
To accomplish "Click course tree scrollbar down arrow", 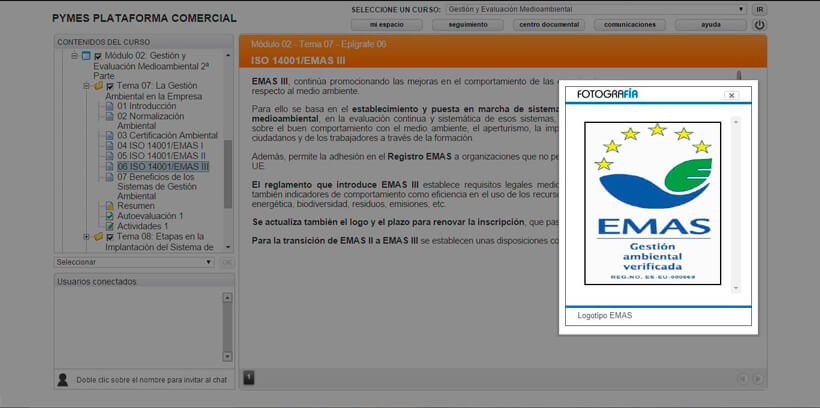I will 228,247.
